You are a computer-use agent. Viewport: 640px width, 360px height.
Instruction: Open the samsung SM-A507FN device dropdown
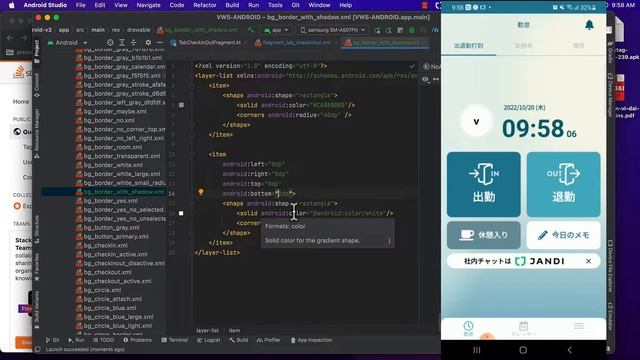(x=333, y=30)
